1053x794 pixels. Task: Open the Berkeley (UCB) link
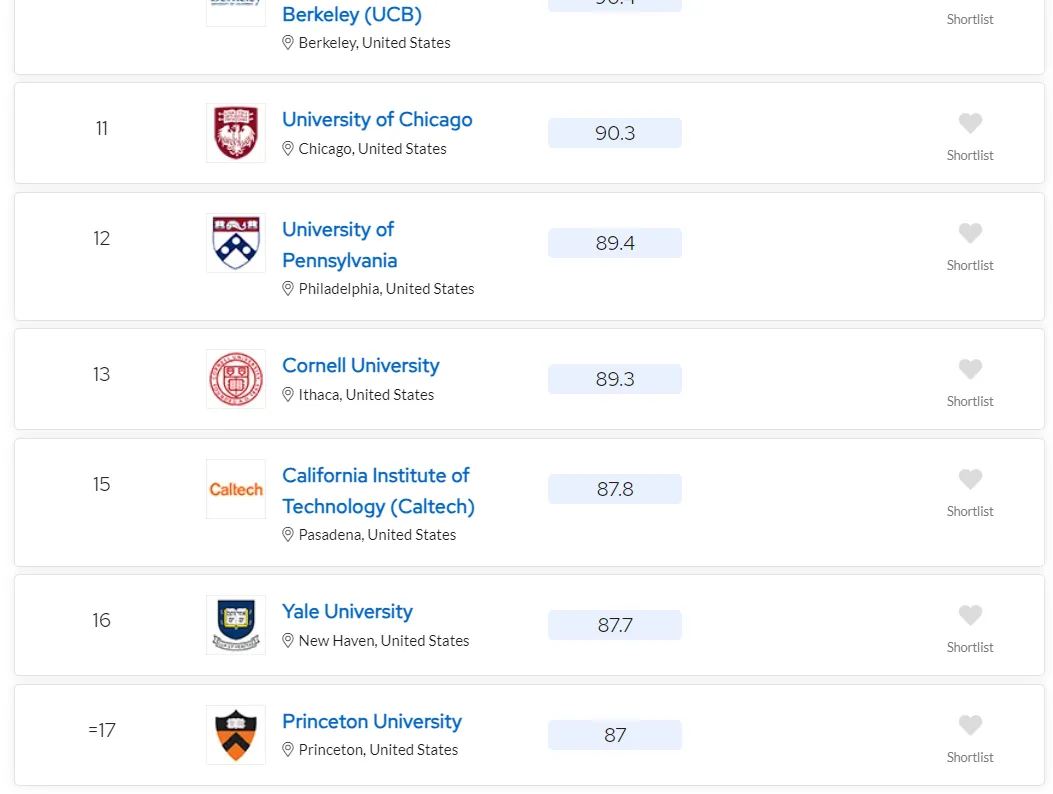pyautogui.click(x=352, y=13)
